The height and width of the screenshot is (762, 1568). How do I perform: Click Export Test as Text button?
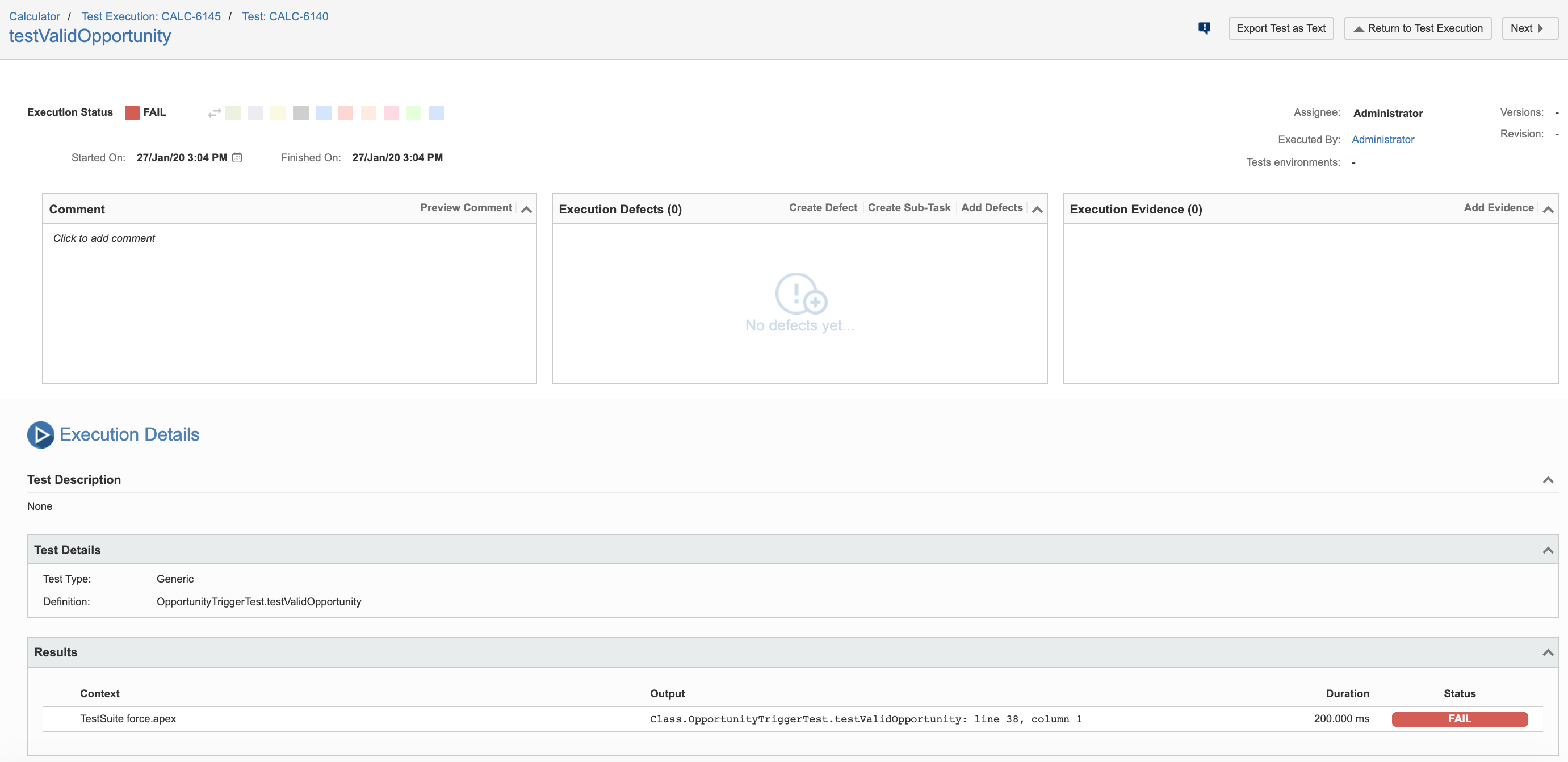pyautogui.click(x=1281, y=28)
